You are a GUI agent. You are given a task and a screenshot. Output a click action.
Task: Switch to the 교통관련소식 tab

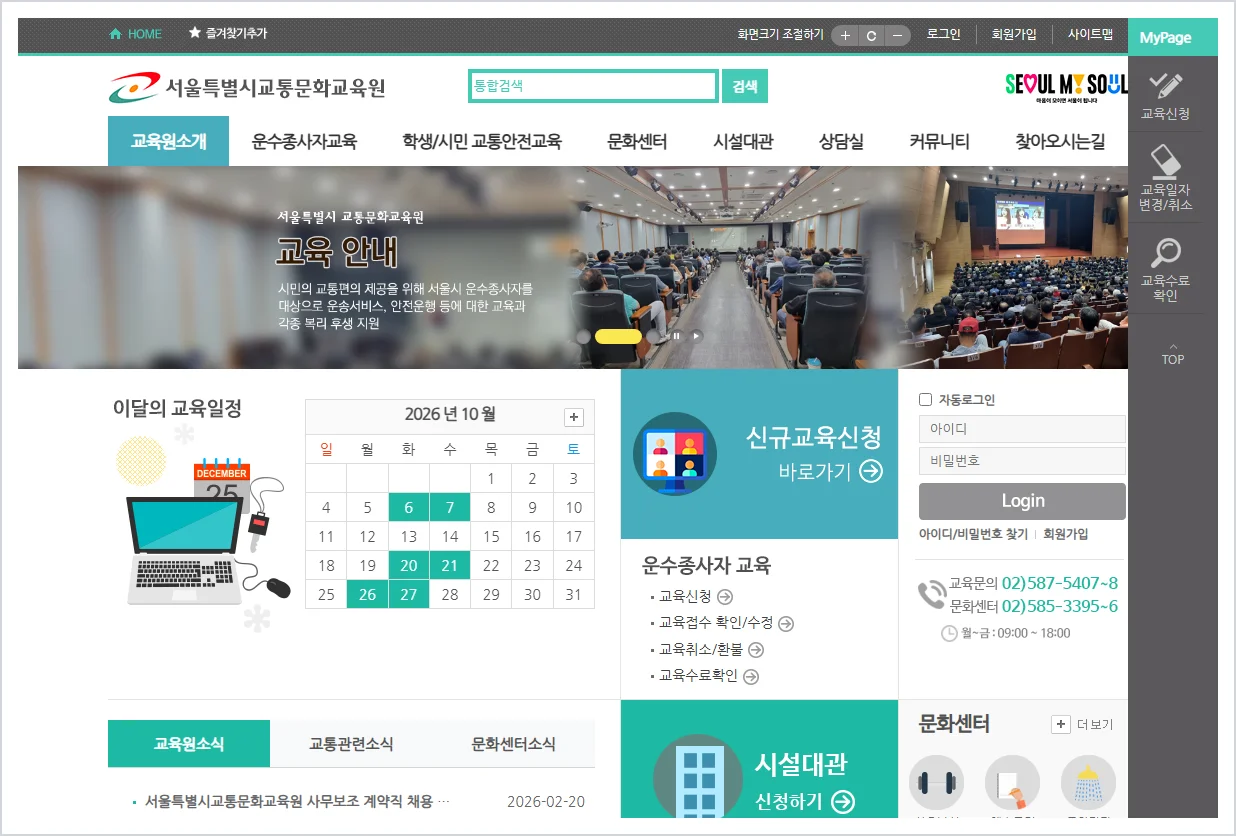pyautogui.click(x=351, y=744)
